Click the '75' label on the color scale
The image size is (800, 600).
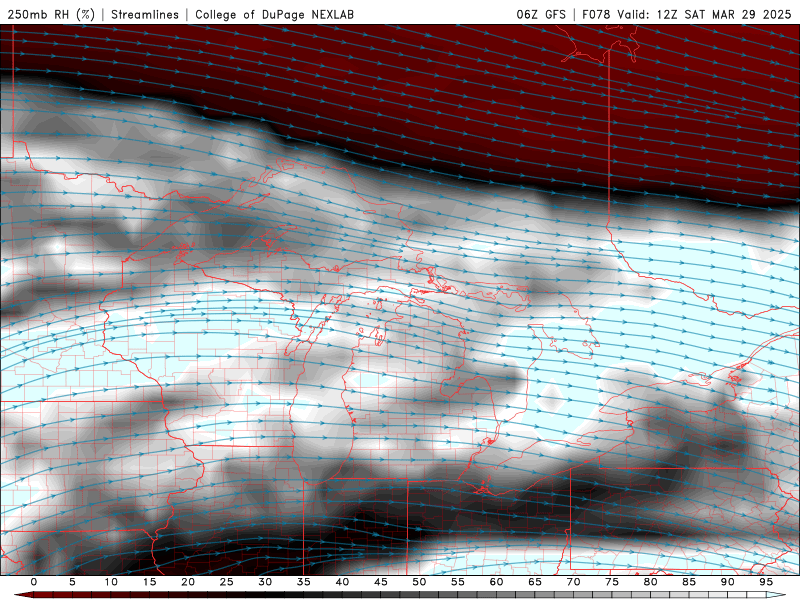(612, 582)
